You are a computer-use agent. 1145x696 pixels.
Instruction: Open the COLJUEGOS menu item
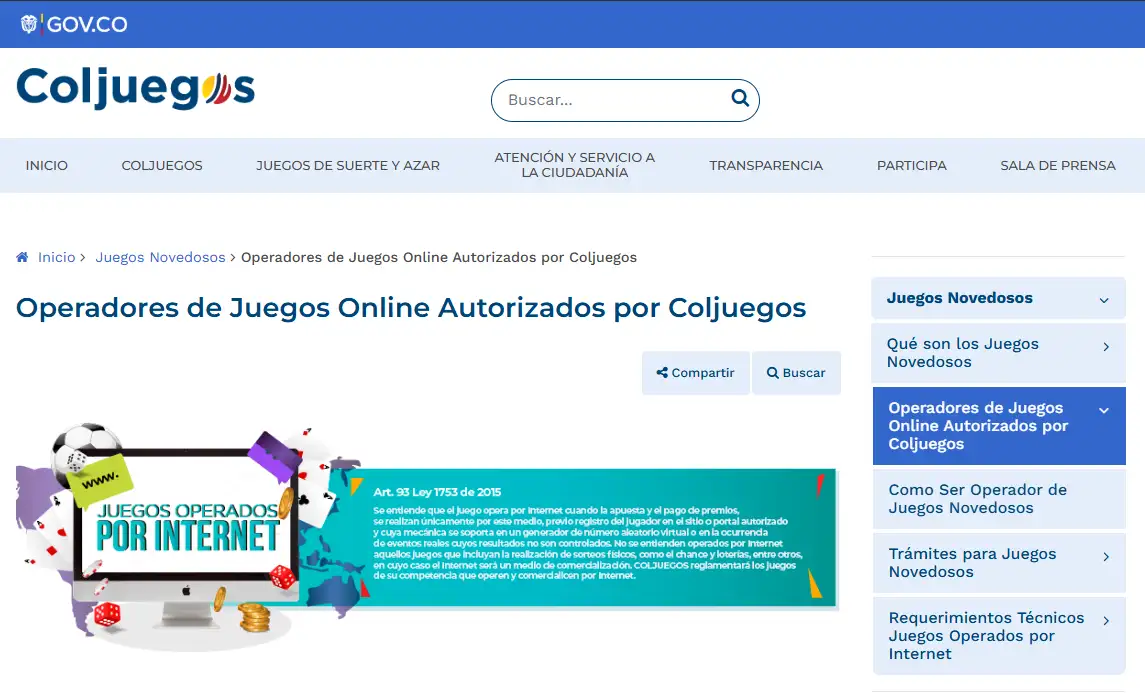pyautogui.click(x=162, y=166)
